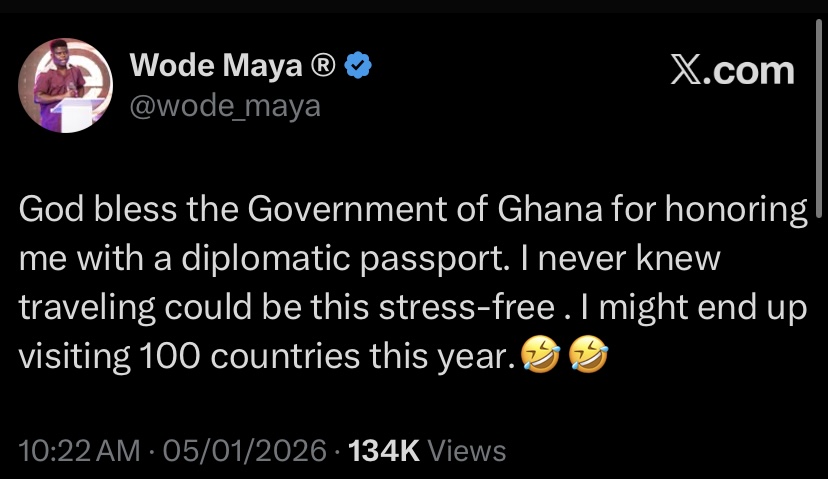Visit the @wode_maya handle link
The width and height of the screenshot is (828, 479).
[x=225, y=103]
